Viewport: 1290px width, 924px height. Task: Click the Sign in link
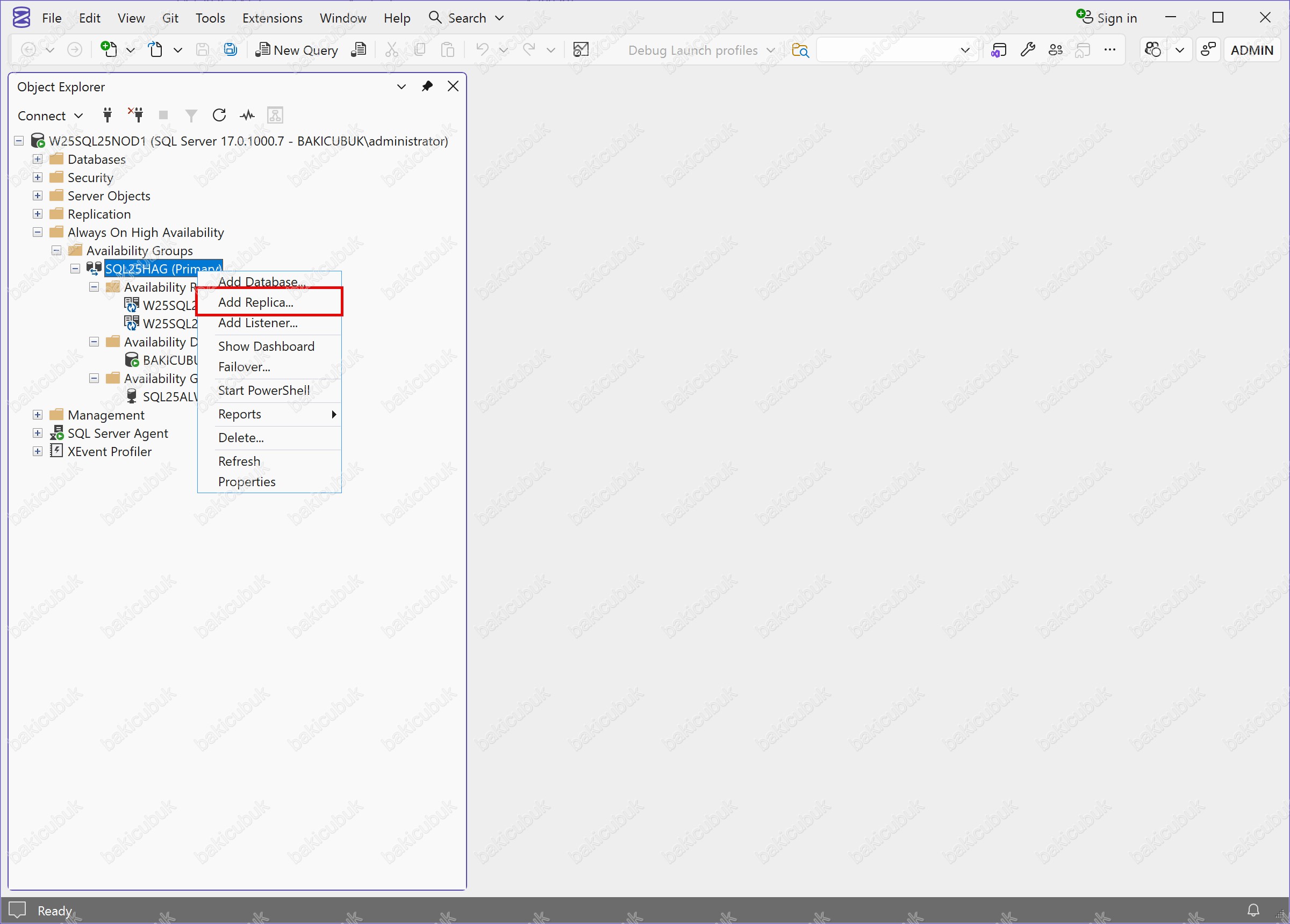coord(1115,18)
